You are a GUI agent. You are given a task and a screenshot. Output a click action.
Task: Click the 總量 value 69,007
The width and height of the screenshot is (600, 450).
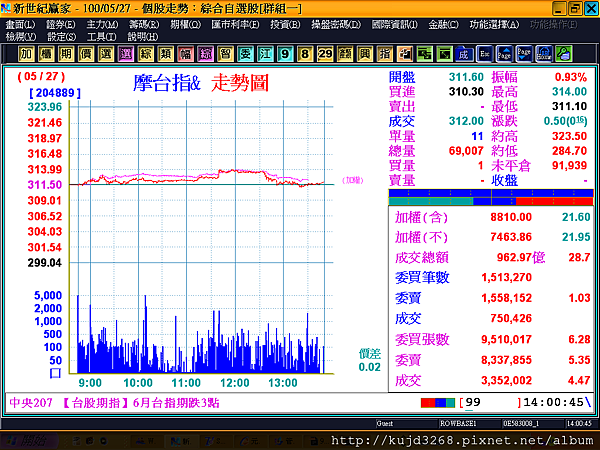(x=466, y=151)
